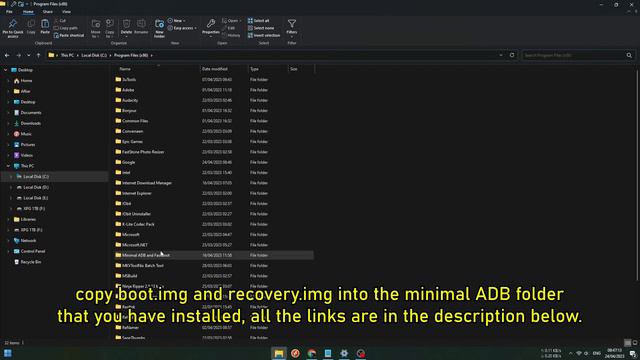Open the Easy access dropdown
Screen dimensions: 640x360
182,28
